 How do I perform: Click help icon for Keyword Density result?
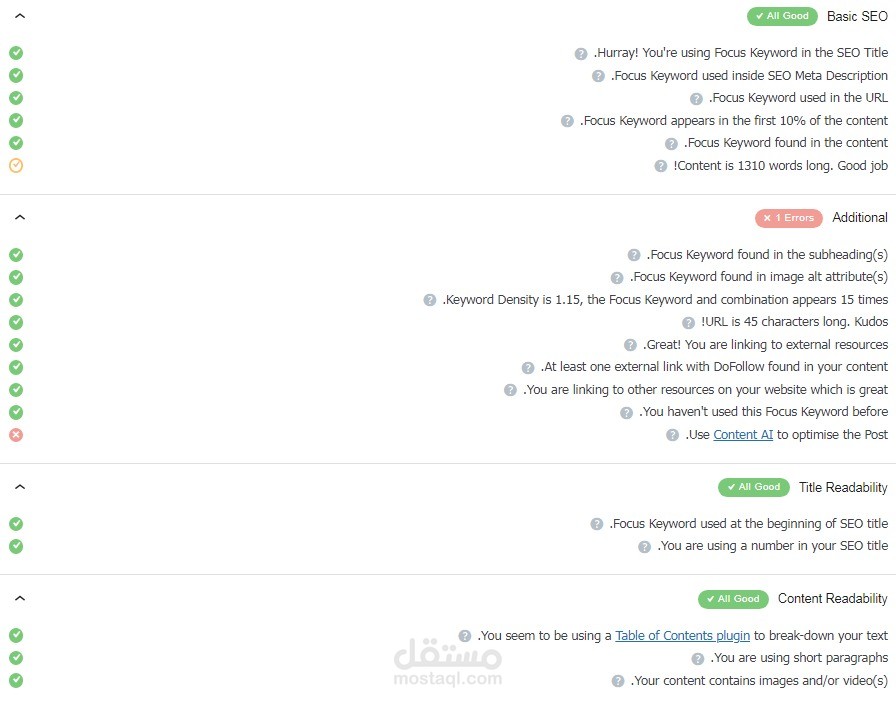(x=429, y=300)
